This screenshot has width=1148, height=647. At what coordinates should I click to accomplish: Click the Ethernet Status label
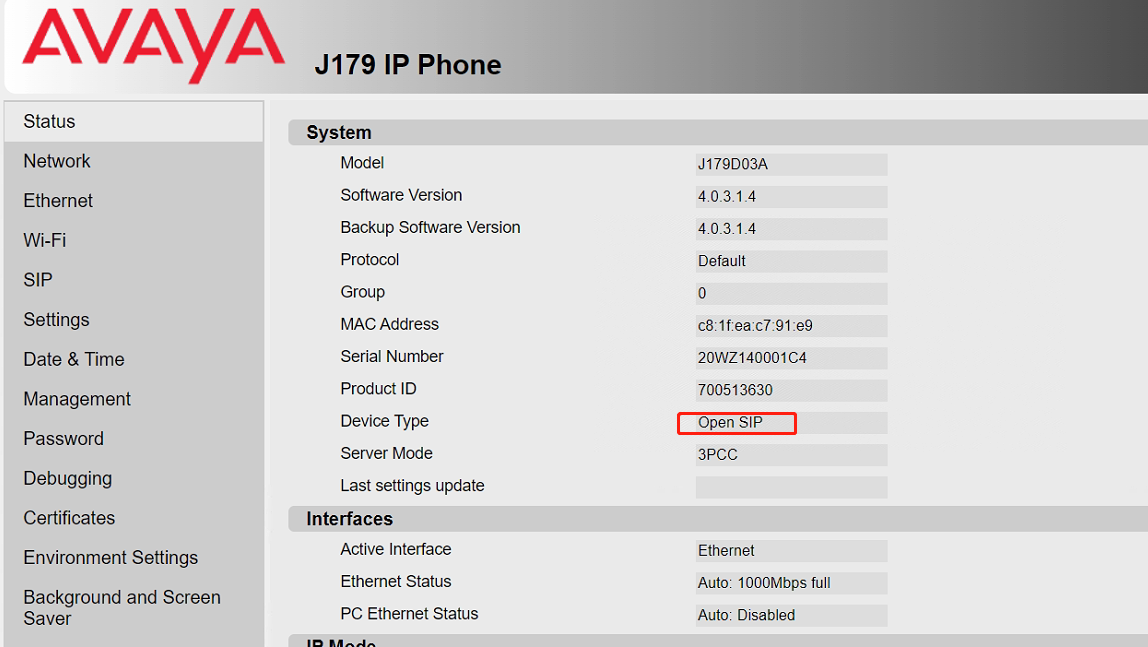tap(395, 581)
